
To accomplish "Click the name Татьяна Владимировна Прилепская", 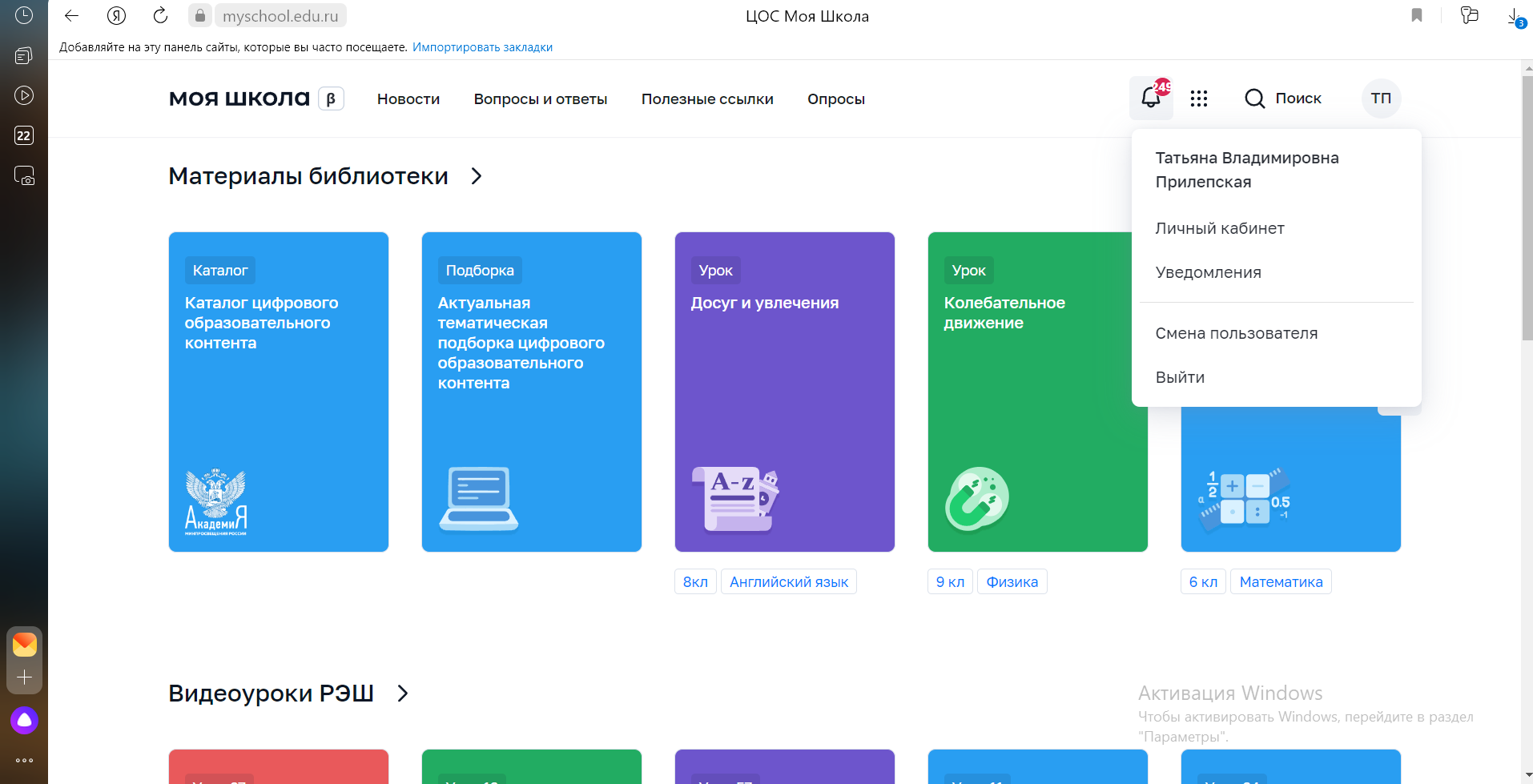I will pos(1247,170).
